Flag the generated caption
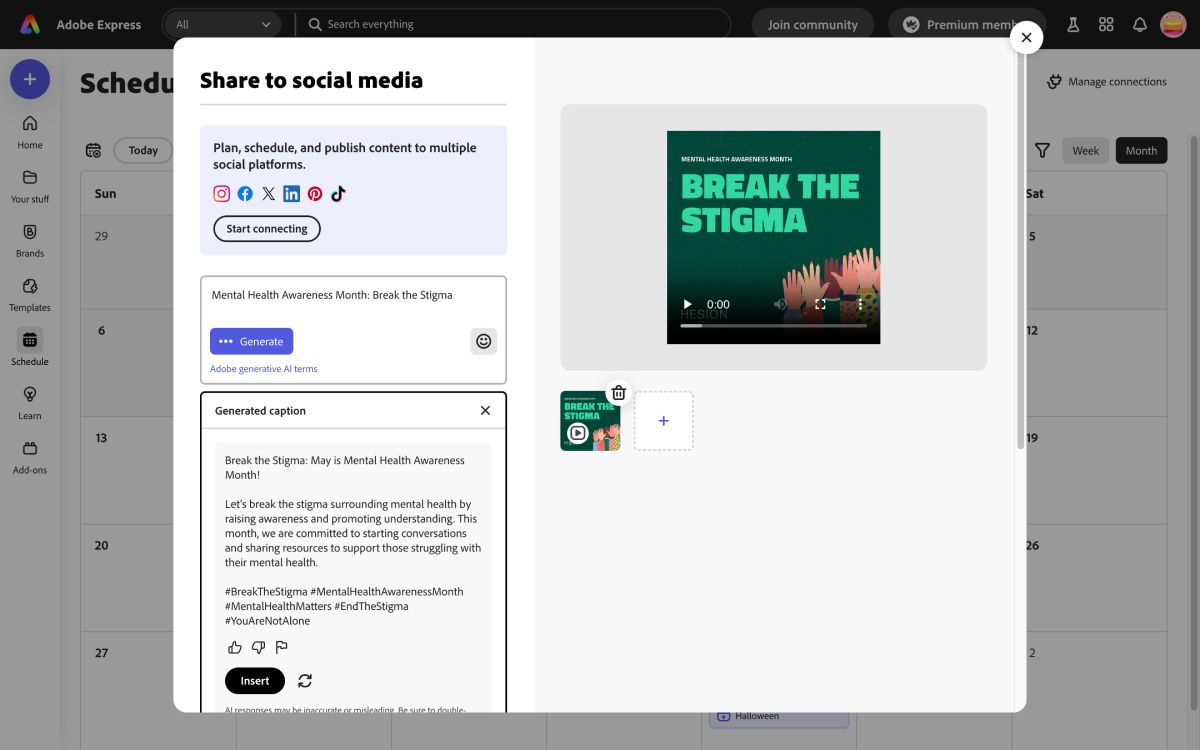The width and height of the screenshot is (1200, 750). click(x=281, y=647)
